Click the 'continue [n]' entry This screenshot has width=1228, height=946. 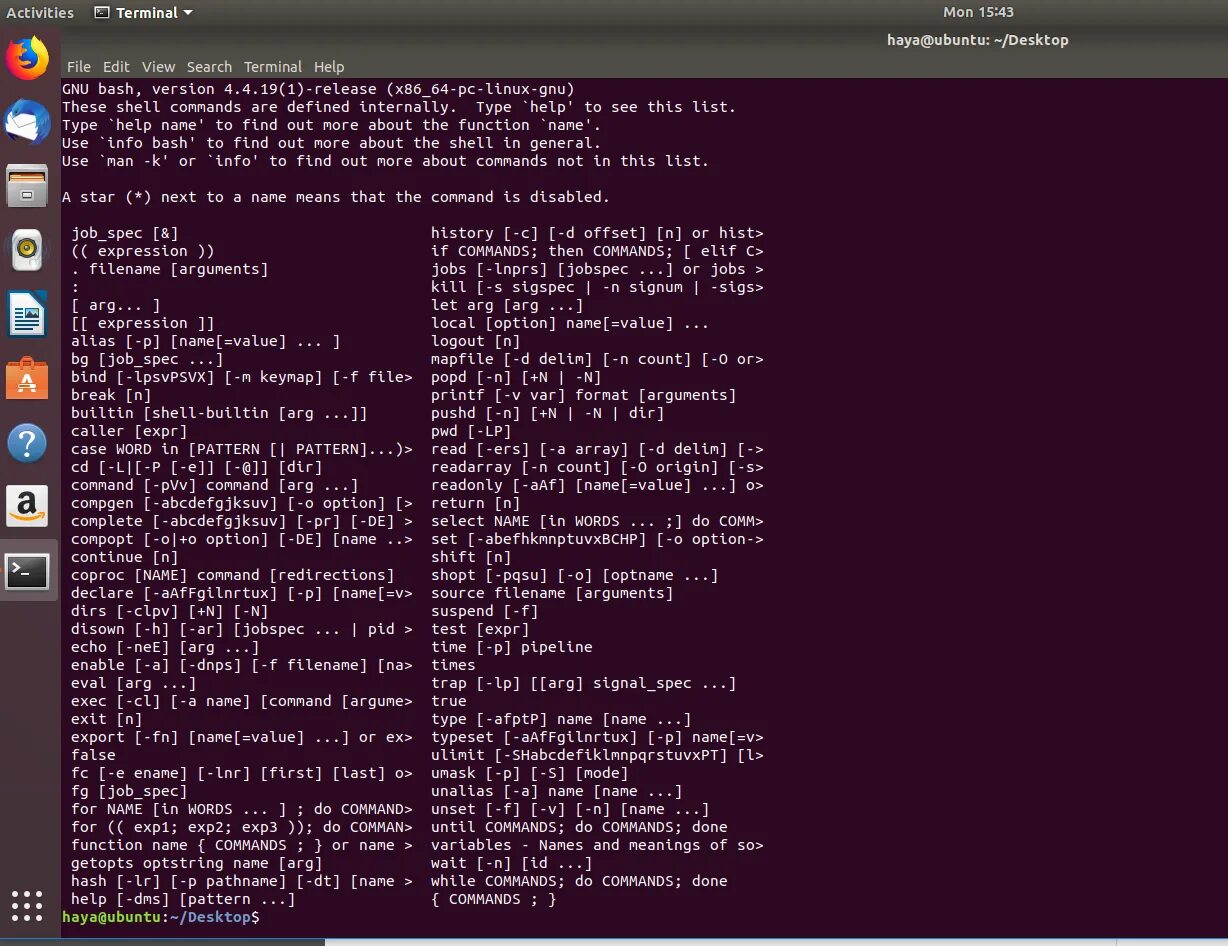point(125,557)
